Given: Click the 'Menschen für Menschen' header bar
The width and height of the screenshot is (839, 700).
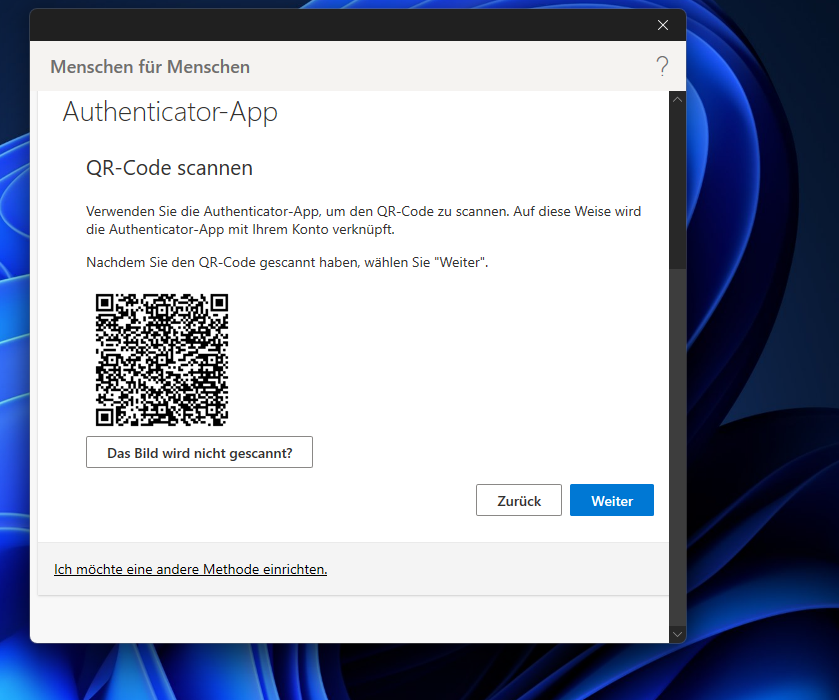Looking at the screenshot, I should click(150, 66).
